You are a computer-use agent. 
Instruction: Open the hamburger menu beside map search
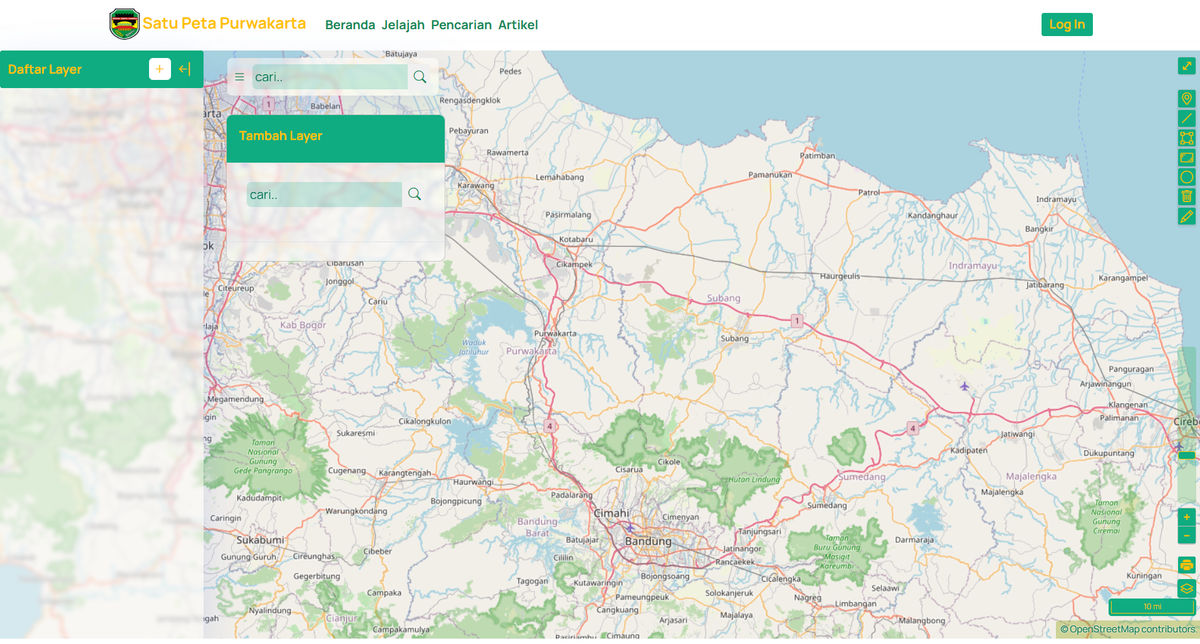[x=240, y=77]
